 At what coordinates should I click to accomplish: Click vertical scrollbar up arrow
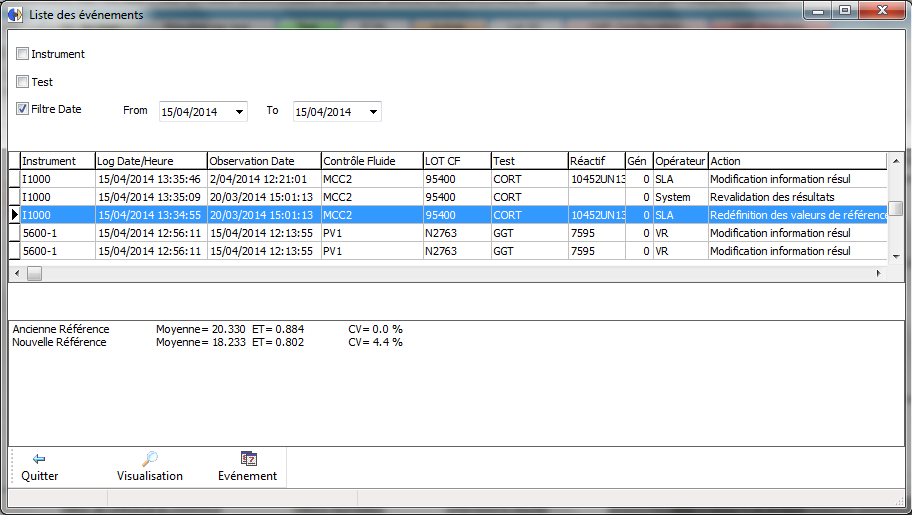click(x=896, y=161)
